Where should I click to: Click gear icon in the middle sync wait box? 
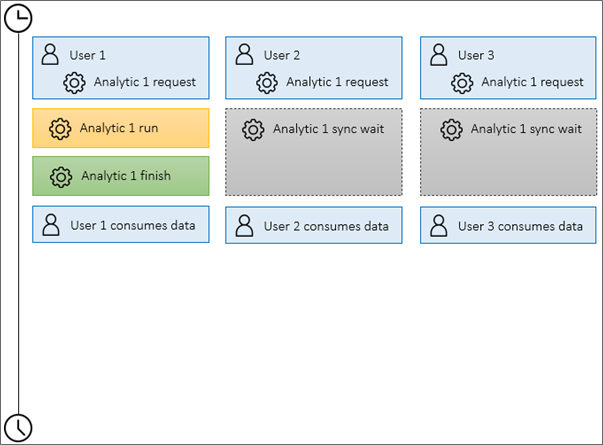(x=253, y=129)
